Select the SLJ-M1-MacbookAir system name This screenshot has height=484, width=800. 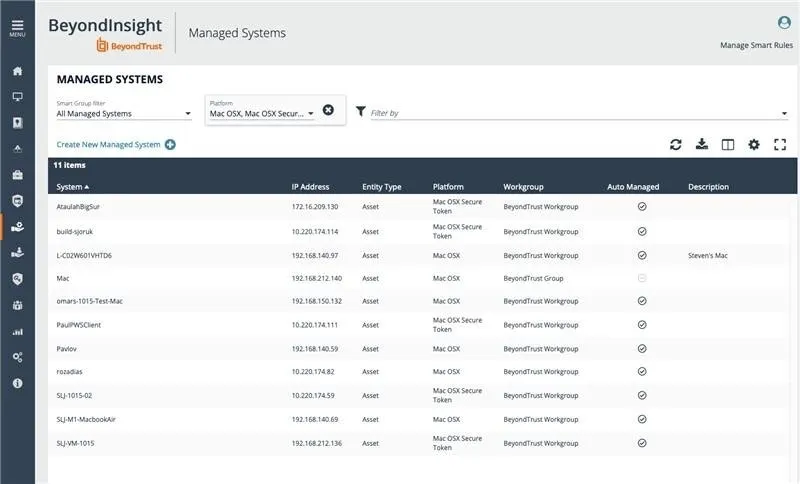pyautogui.click(x=86, y=419)
